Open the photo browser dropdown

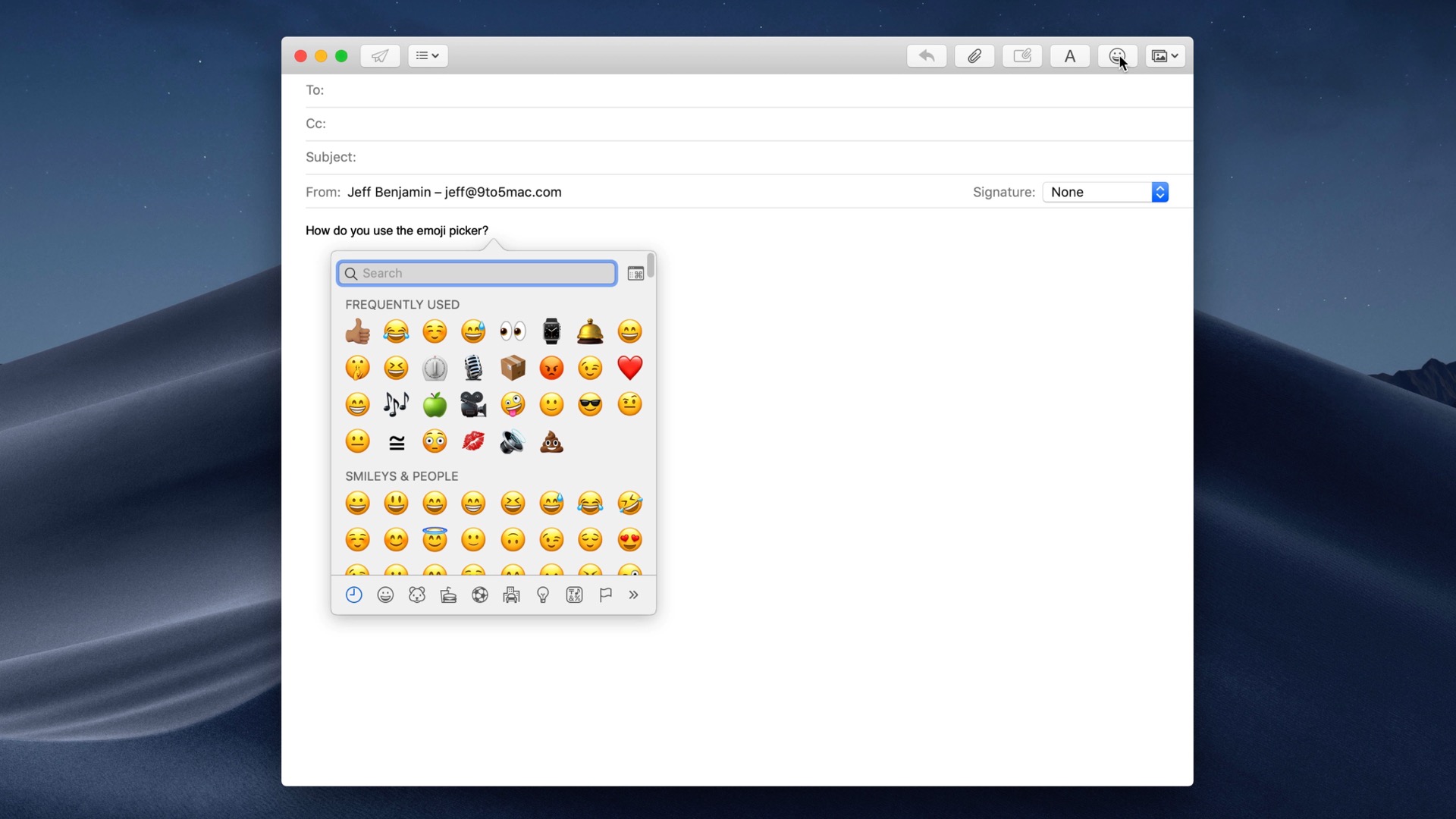(1165, 55)
